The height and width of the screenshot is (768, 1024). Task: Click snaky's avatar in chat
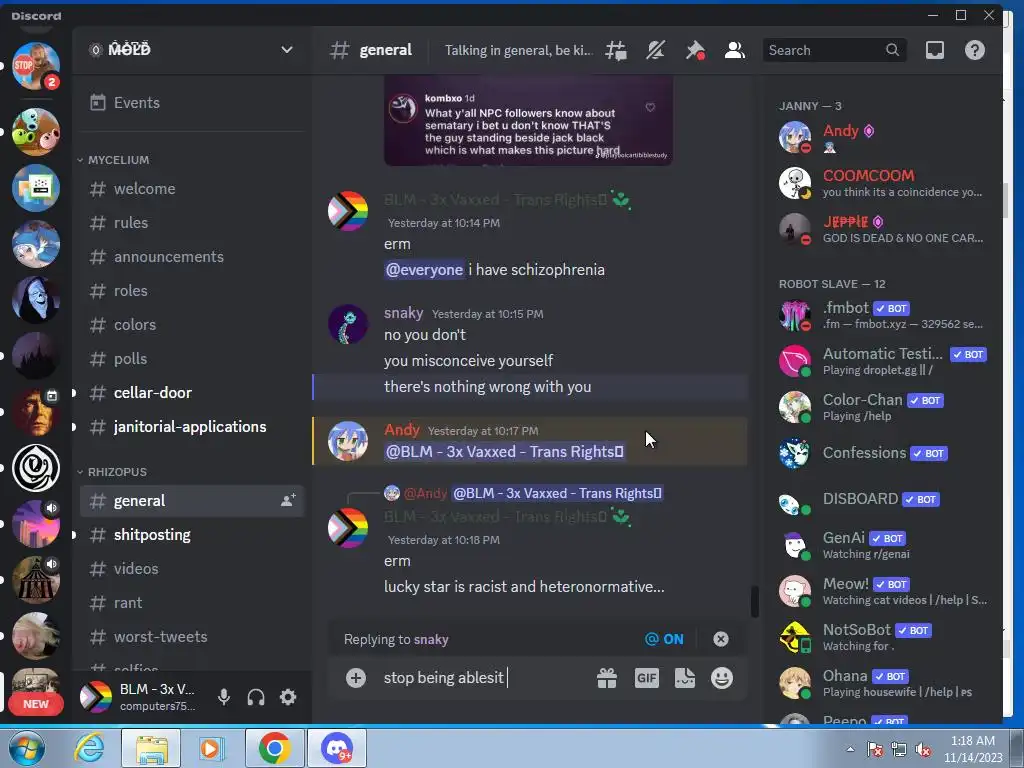coord(347,324)
